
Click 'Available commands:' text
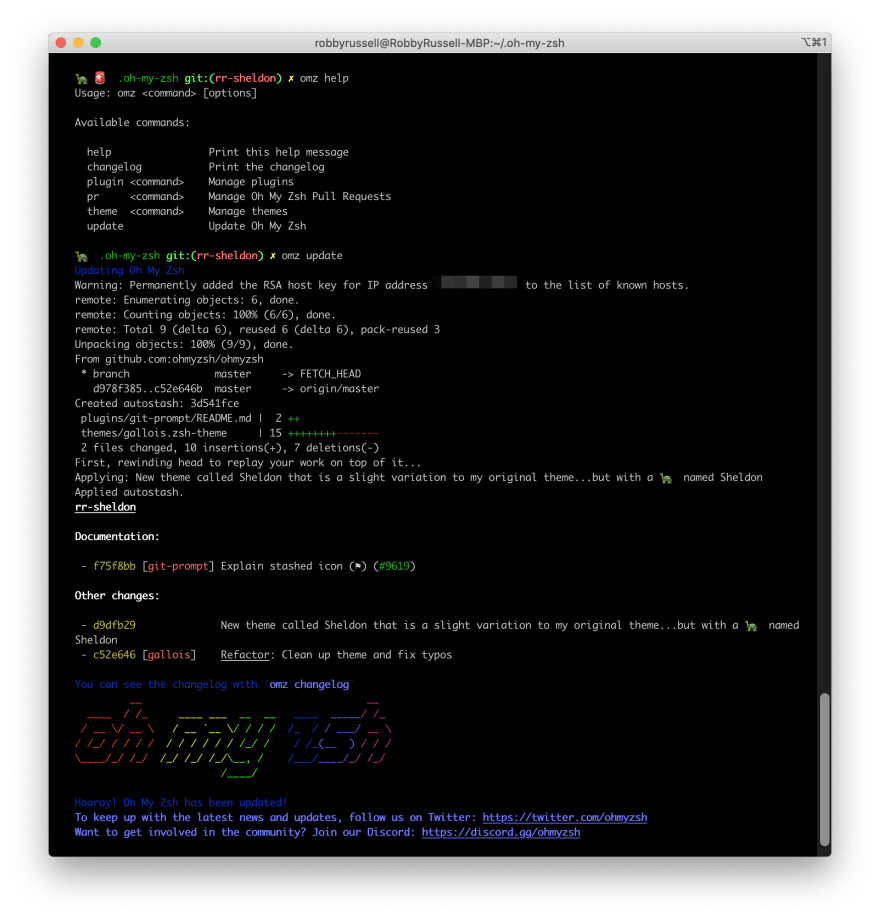132,122
